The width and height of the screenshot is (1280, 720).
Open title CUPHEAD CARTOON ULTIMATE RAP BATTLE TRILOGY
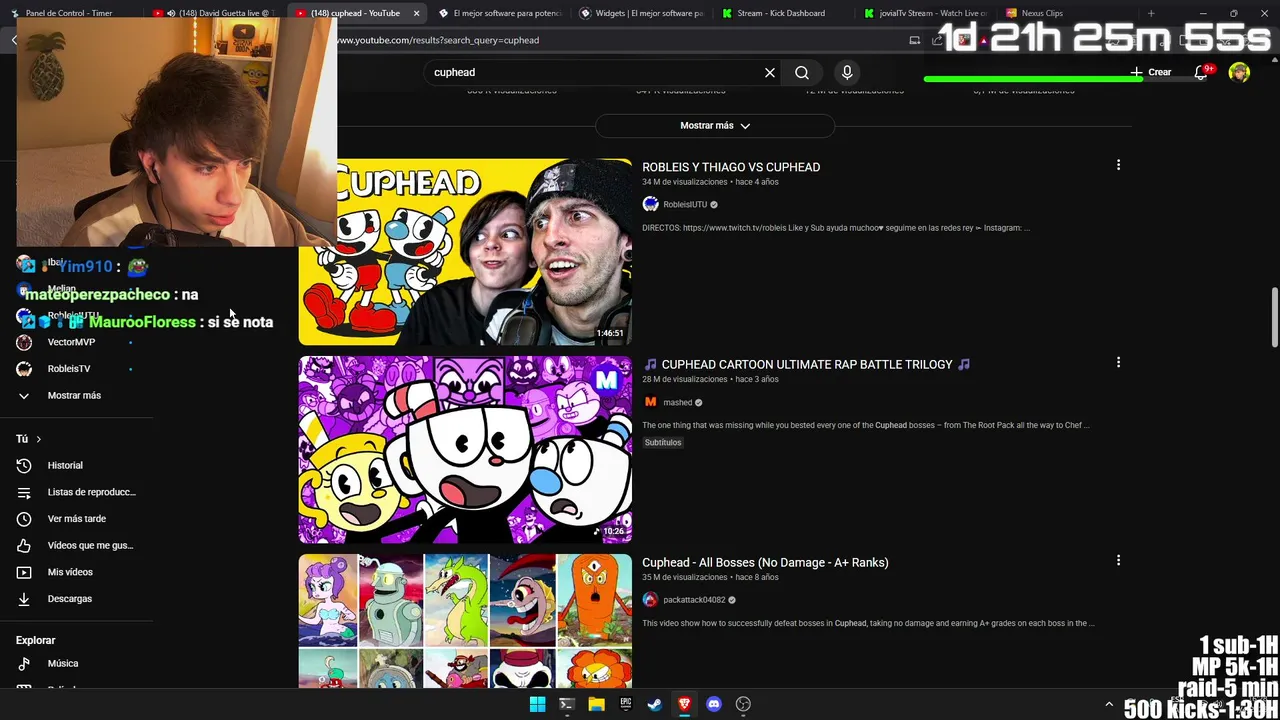point(807,364)
